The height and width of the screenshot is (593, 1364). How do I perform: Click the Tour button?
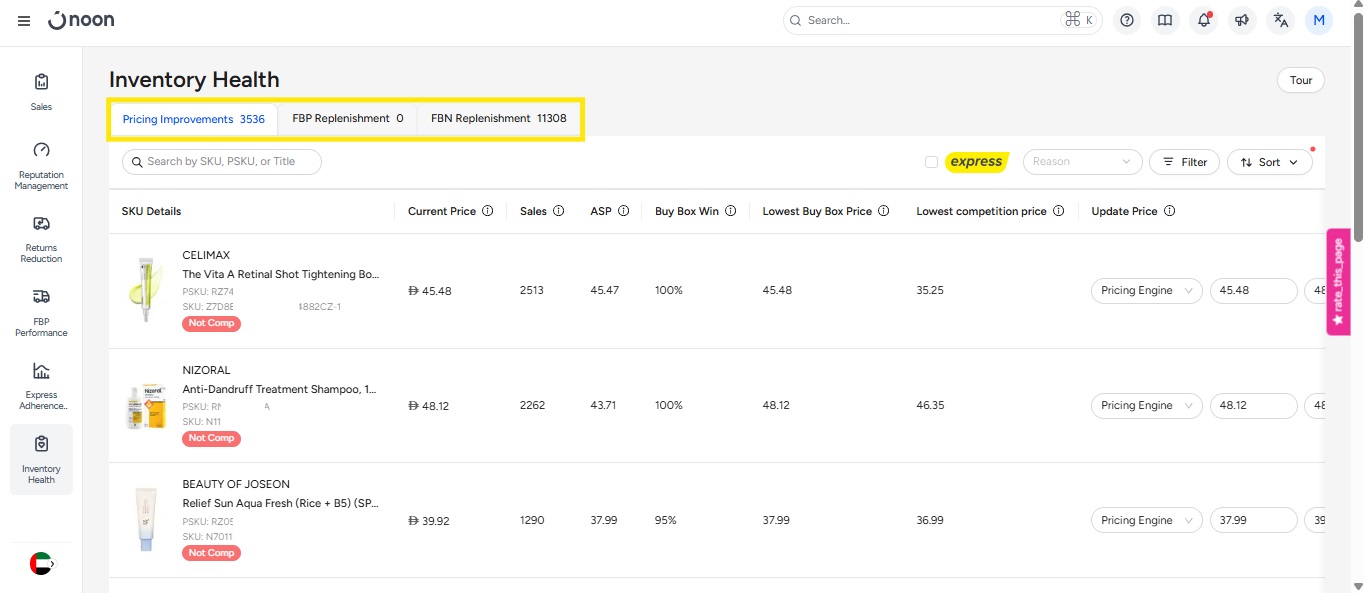click(1300, 80)
